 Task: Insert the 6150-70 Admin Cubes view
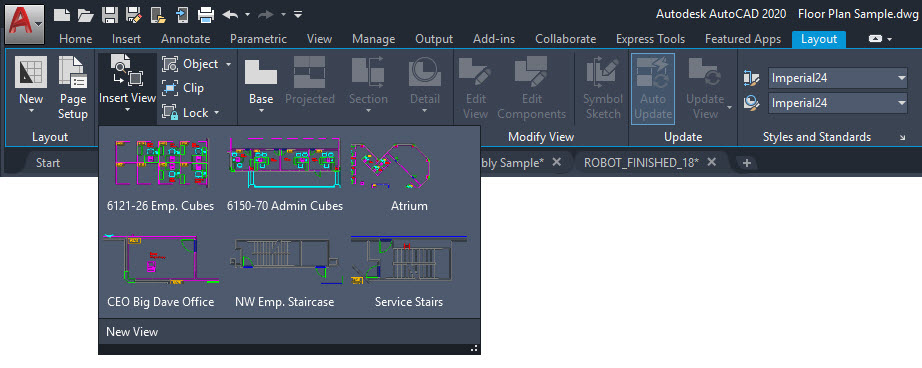tap(285, 175)
